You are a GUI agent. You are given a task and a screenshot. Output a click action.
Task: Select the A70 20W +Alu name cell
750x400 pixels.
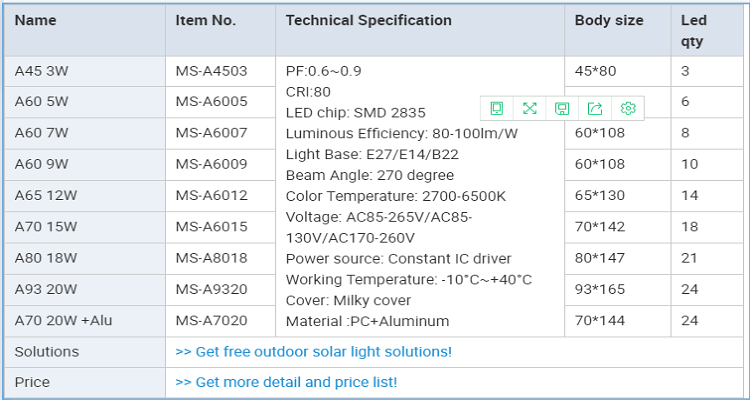coord(64,321)
